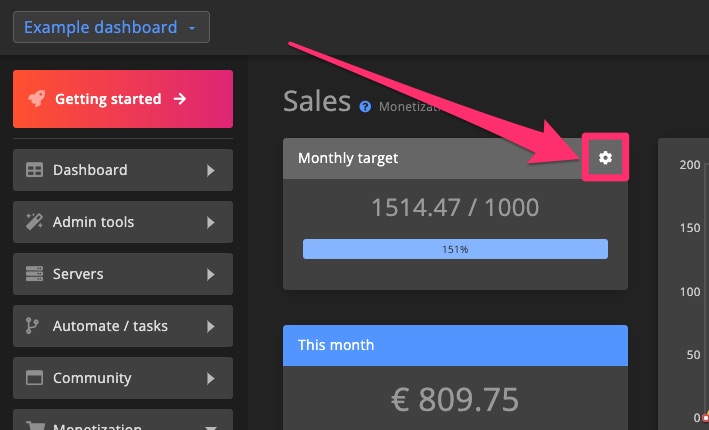Select the Dashboard grid icon
Screen dimensions: 709x430
pos(34,170)
